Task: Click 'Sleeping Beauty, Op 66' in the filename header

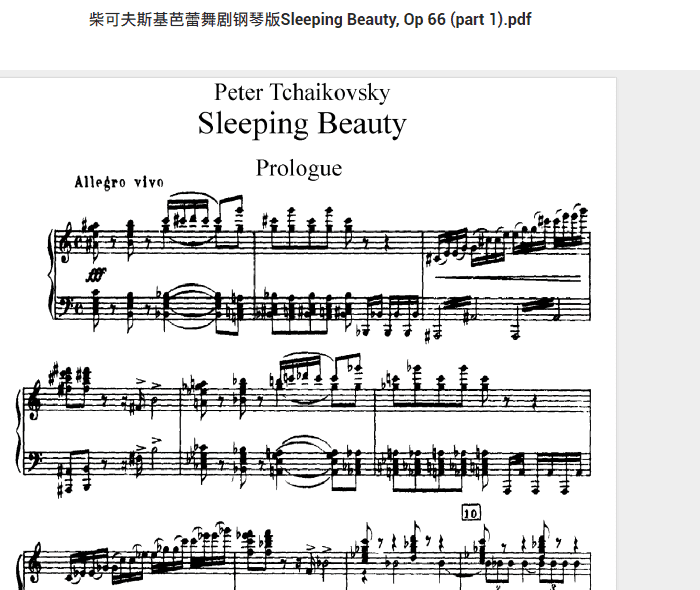Action: pos(363,20)
